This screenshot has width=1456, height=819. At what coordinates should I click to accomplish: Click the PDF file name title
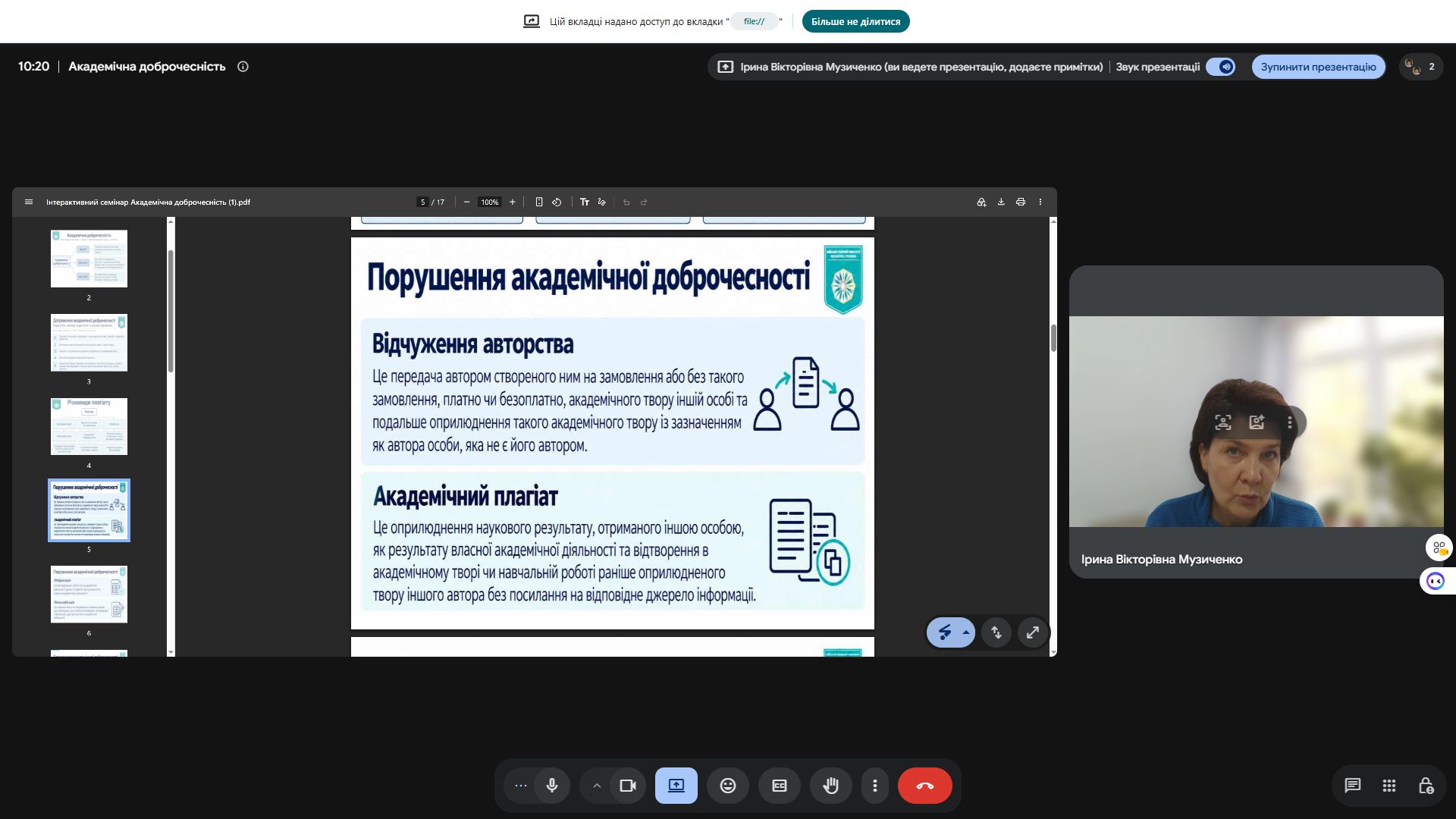148,202
